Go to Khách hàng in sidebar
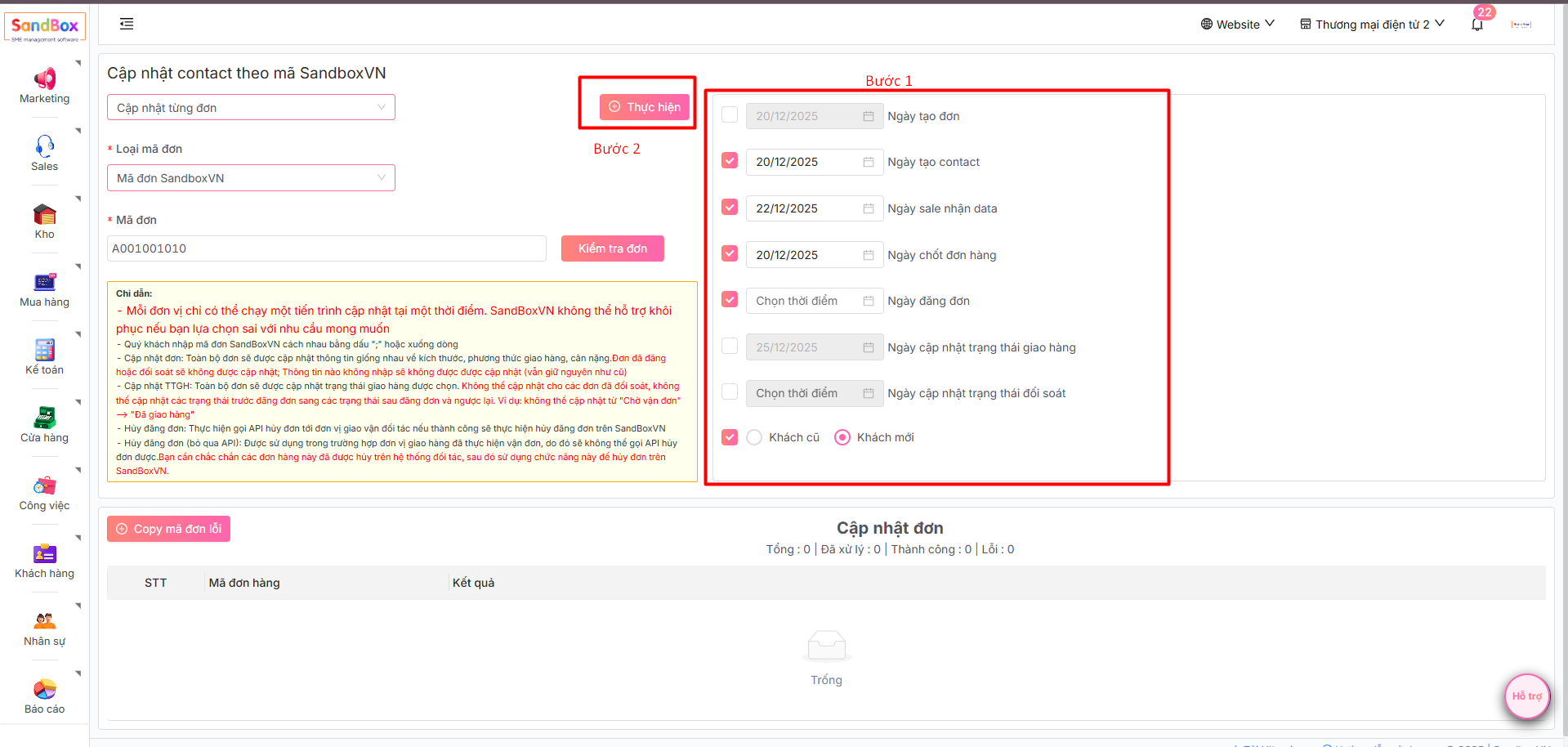 [x=44, y=561]
